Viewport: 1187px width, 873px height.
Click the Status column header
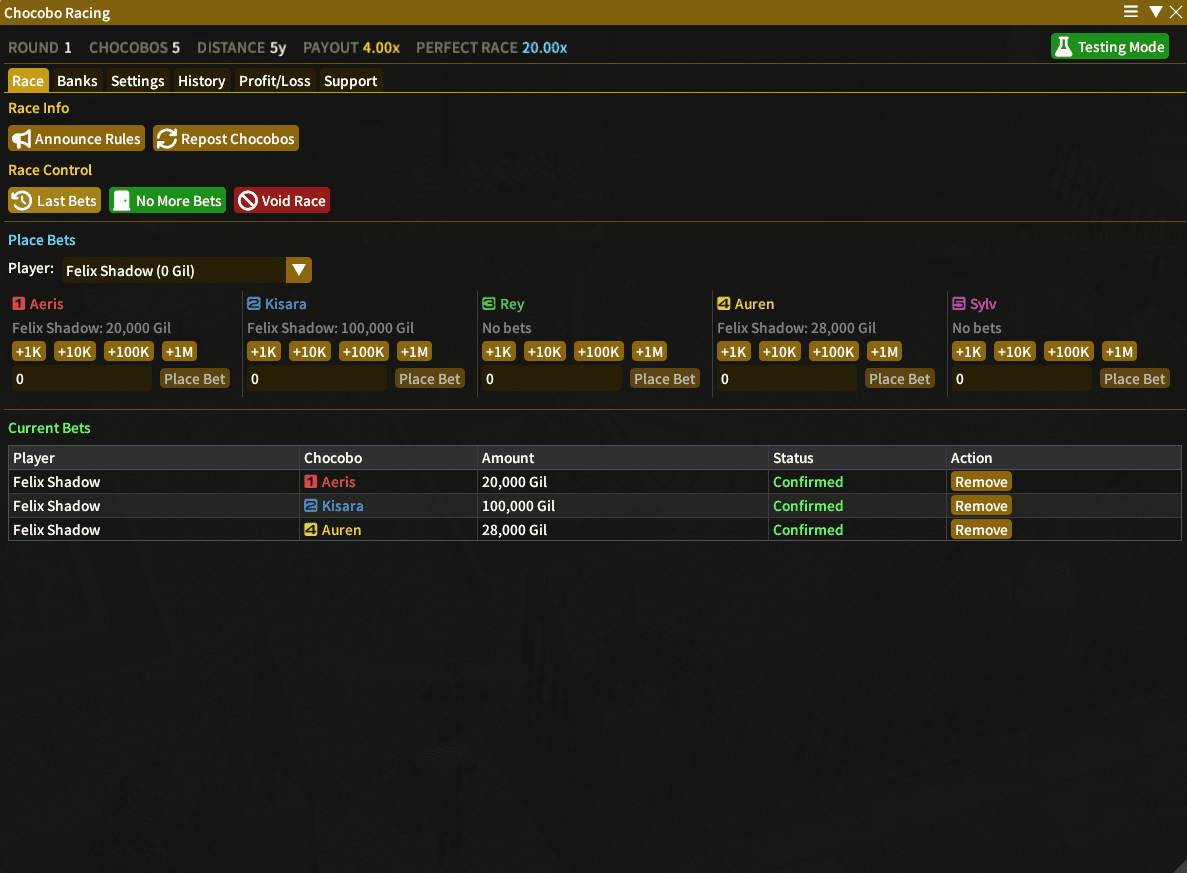coord(857,457)
